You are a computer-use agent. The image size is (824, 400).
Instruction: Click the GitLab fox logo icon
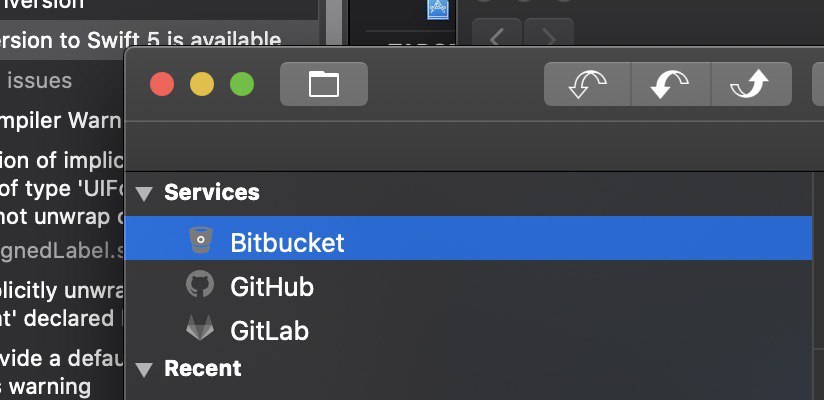tap(200, 328)
